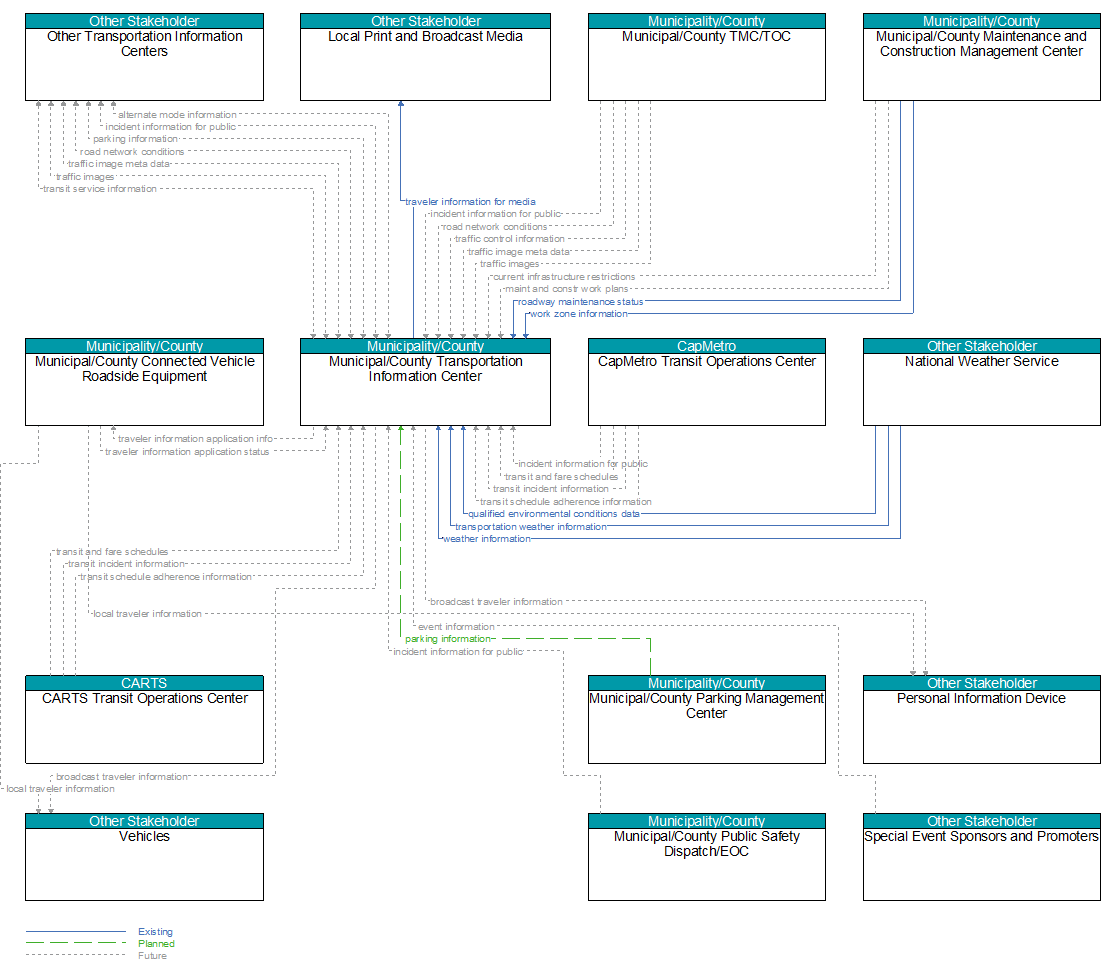1111x974 pixels.
Task: Select the Personal Information Device box
Action: pos(981,719)
